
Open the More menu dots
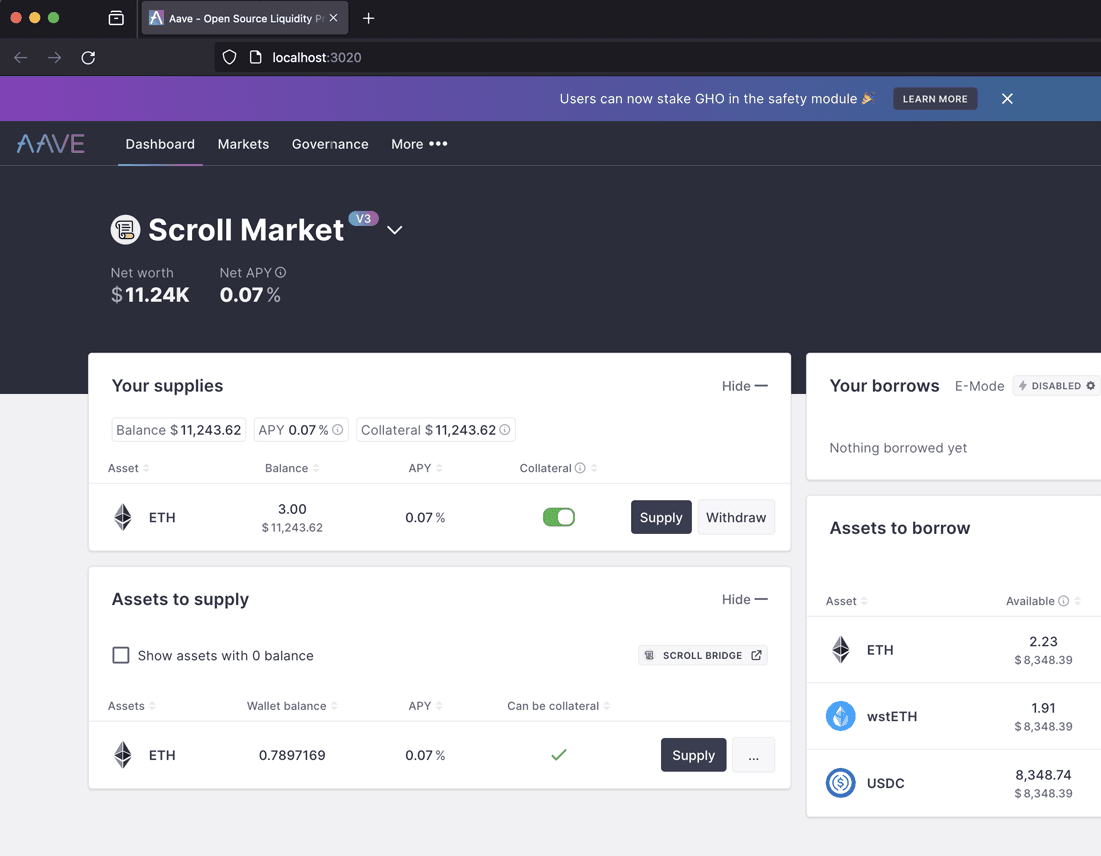click(x=438, y=143)
